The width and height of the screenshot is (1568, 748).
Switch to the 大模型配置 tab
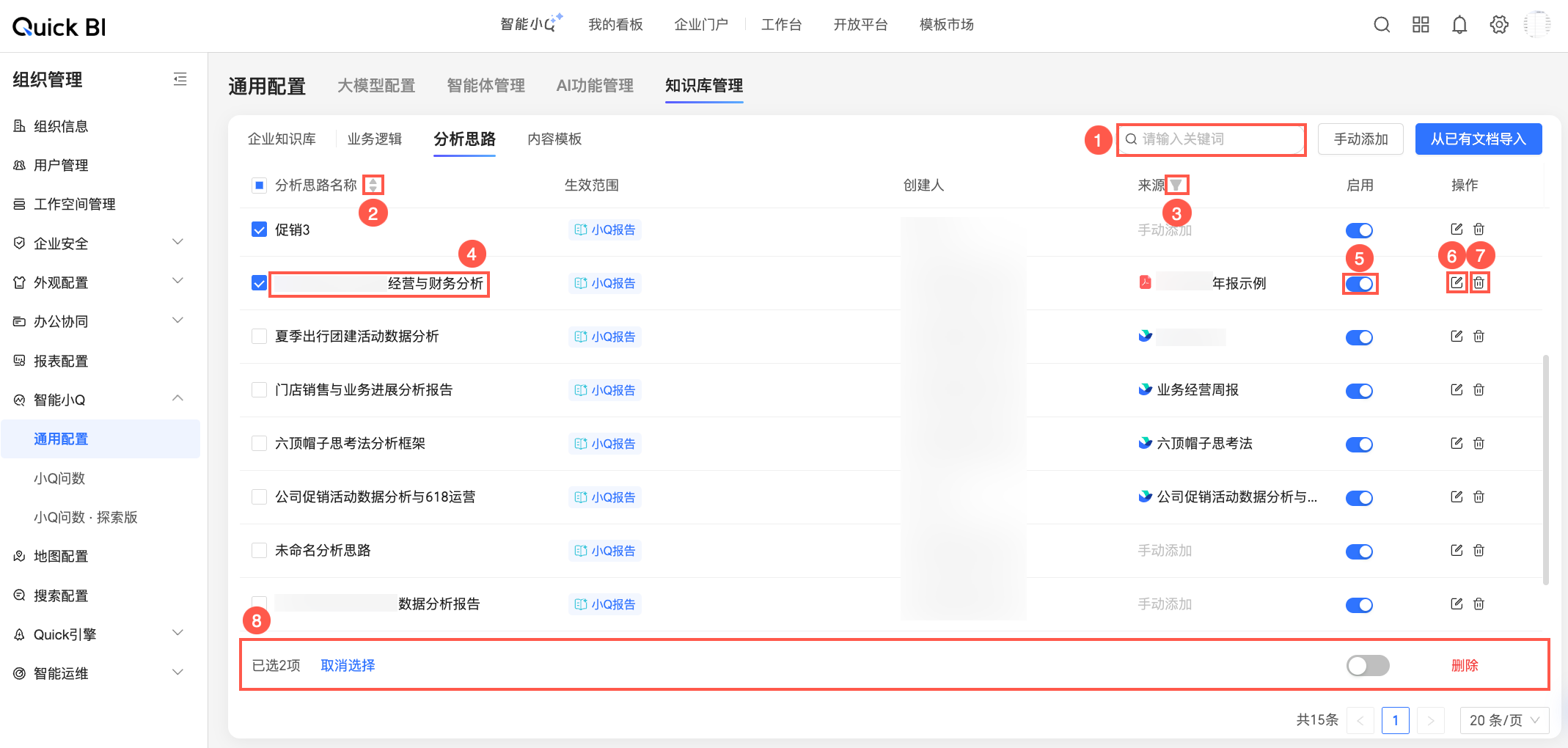376,86
